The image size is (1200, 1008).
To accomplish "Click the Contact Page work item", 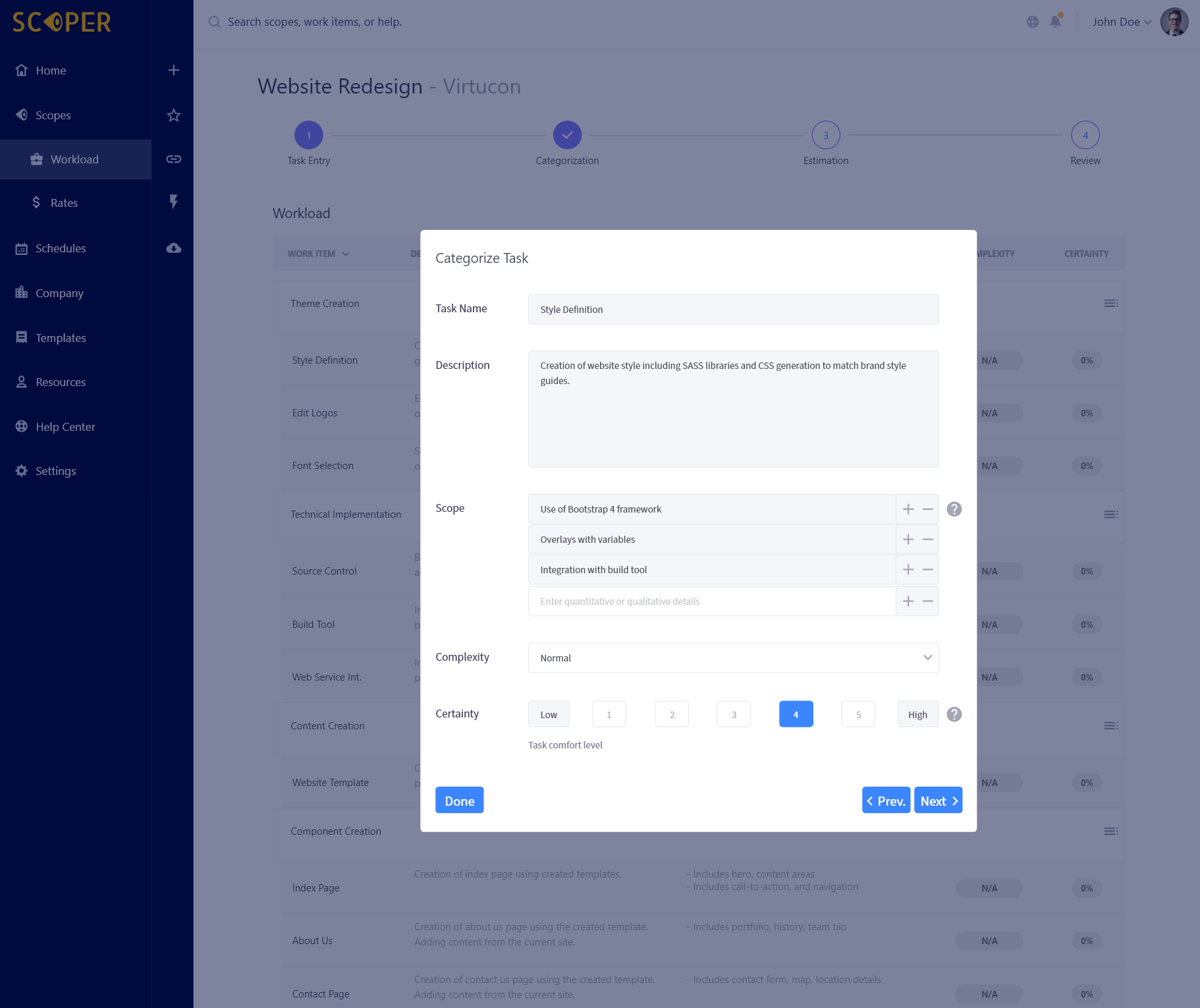I will click(321, 994).
